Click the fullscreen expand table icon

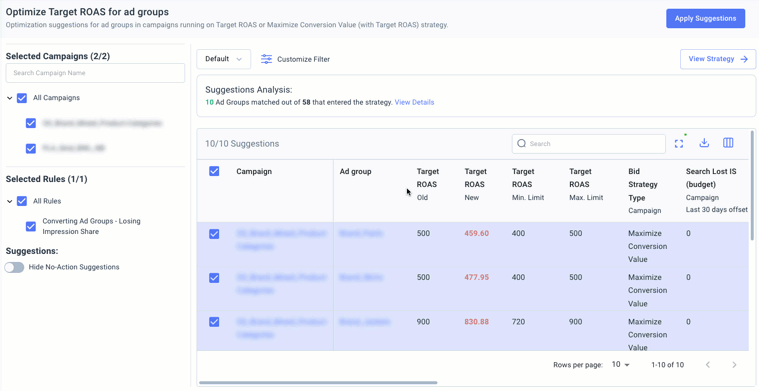point(679,144)
